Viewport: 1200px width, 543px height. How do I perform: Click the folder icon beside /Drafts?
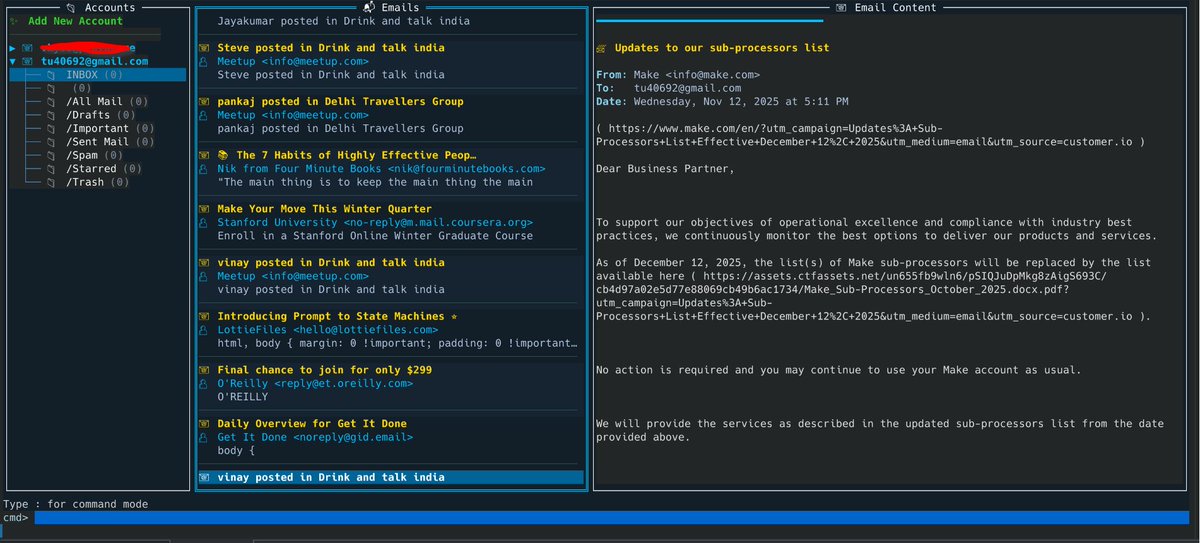point(50,115)
